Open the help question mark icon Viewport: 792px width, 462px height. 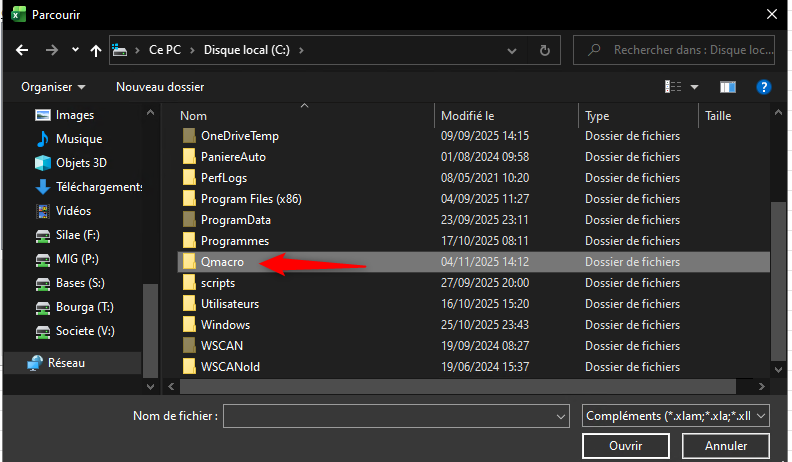(763, 87)
